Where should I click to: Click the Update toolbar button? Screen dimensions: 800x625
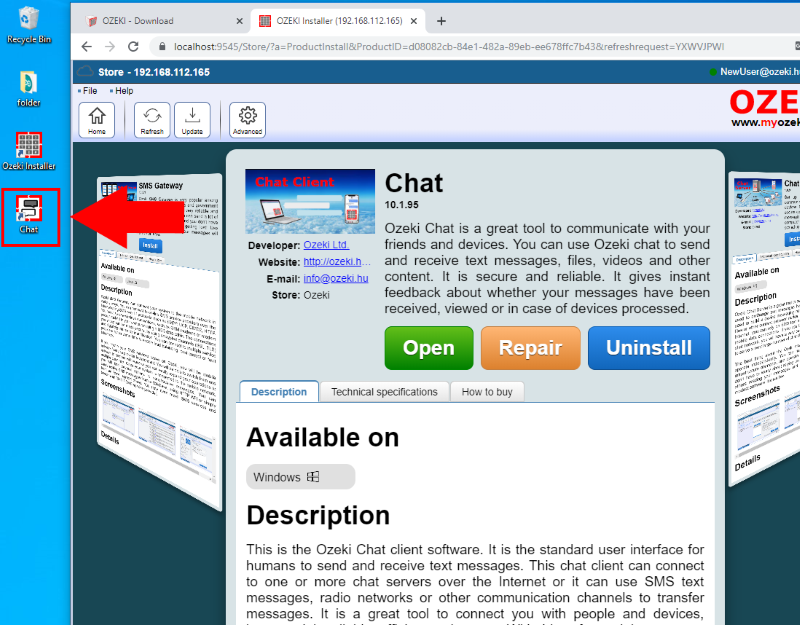[192, 120]
